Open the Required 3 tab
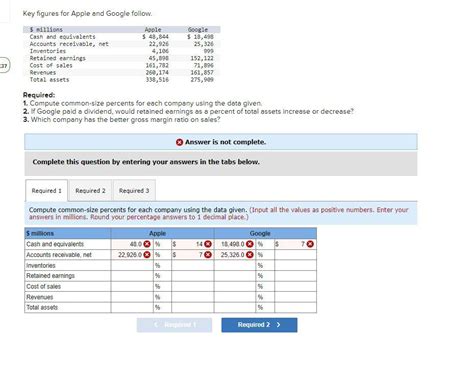 134,191
